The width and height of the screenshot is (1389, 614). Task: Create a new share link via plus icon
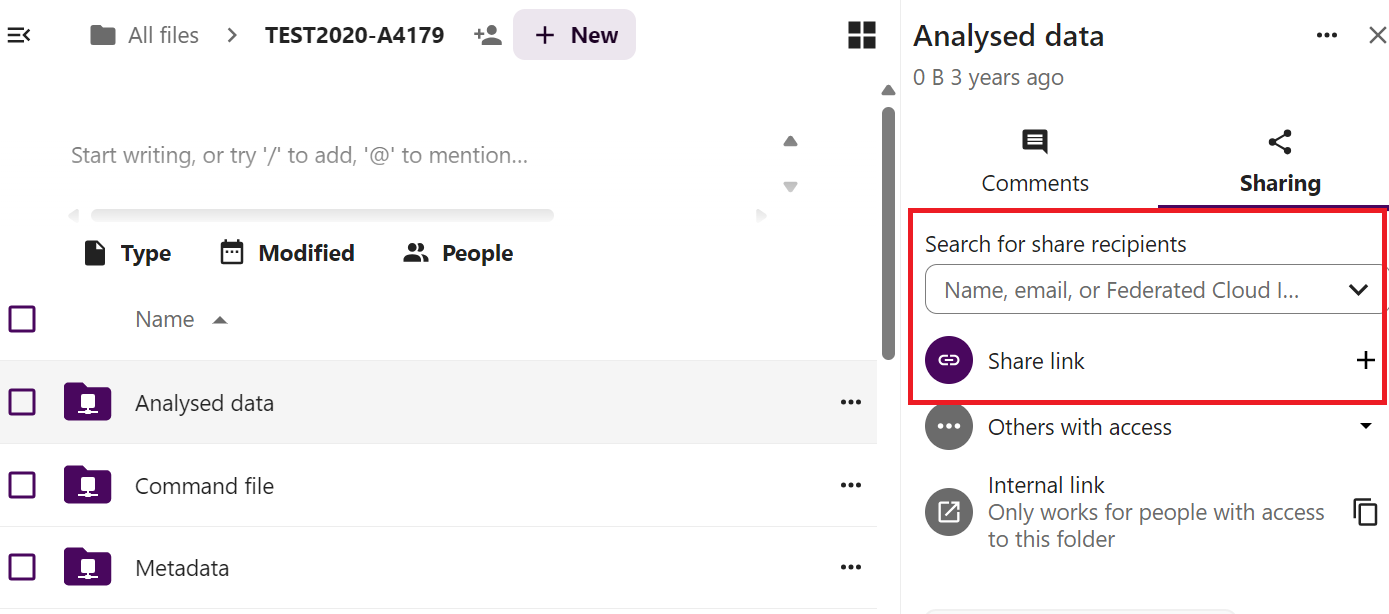1366,360
